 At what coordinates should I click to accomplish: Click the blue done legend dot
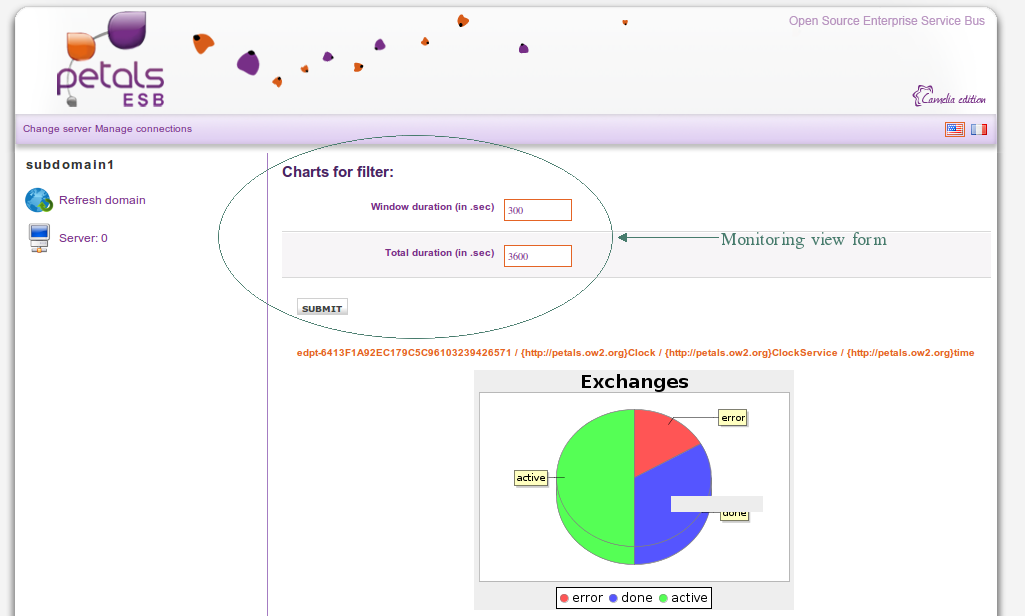[614, 598]
